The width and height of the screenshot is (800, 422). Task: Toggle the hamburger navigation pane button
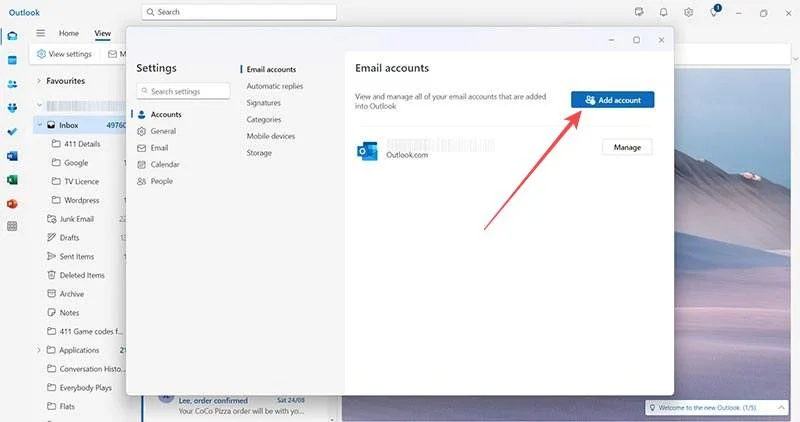(x=40, y=33)
